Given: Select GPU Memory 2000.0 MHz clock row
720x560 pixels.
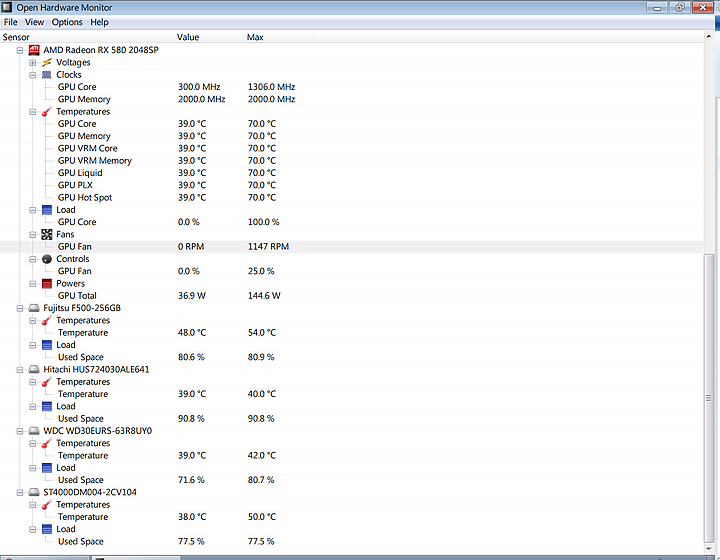Looking at the screenshot, I should [x=352, y=99].
